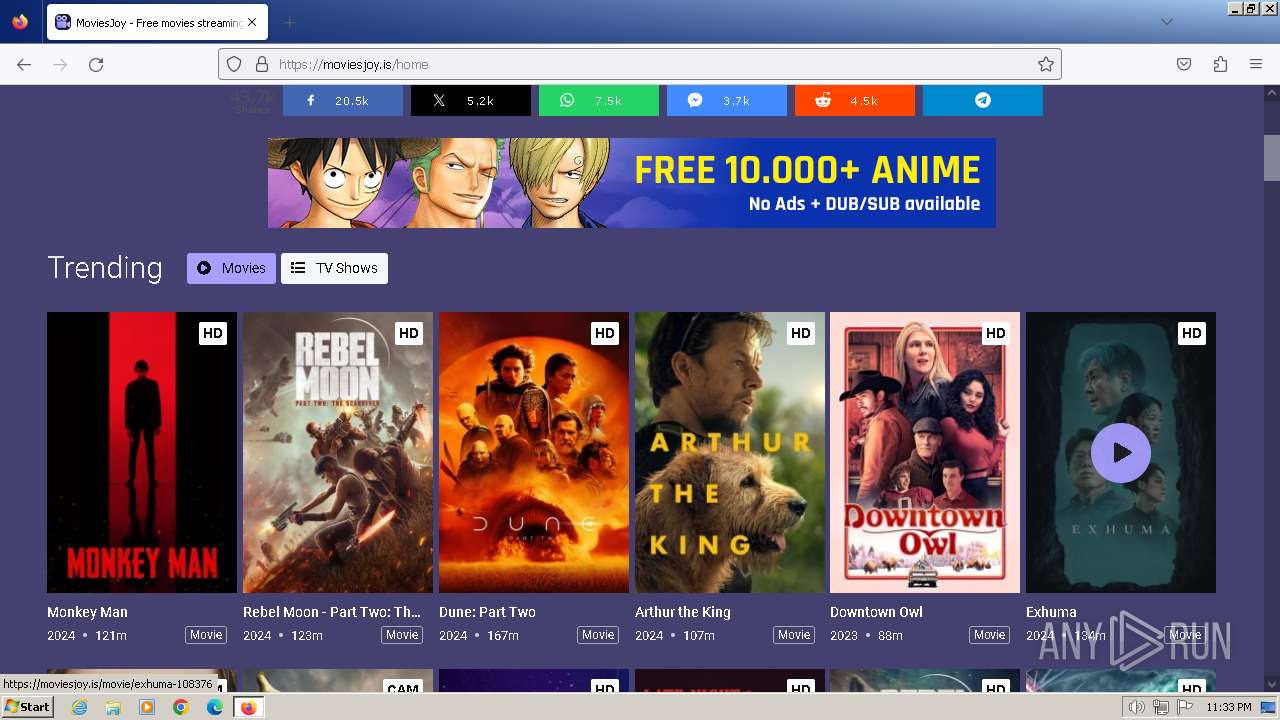Share via Telegram button
The image size is (1280, 720).
[x=982, y=100]
